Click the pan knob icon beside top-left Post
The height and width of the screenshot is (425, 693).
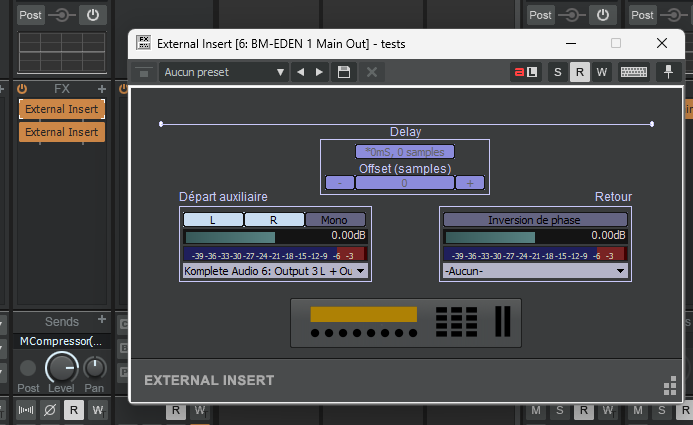pos(62,15)
